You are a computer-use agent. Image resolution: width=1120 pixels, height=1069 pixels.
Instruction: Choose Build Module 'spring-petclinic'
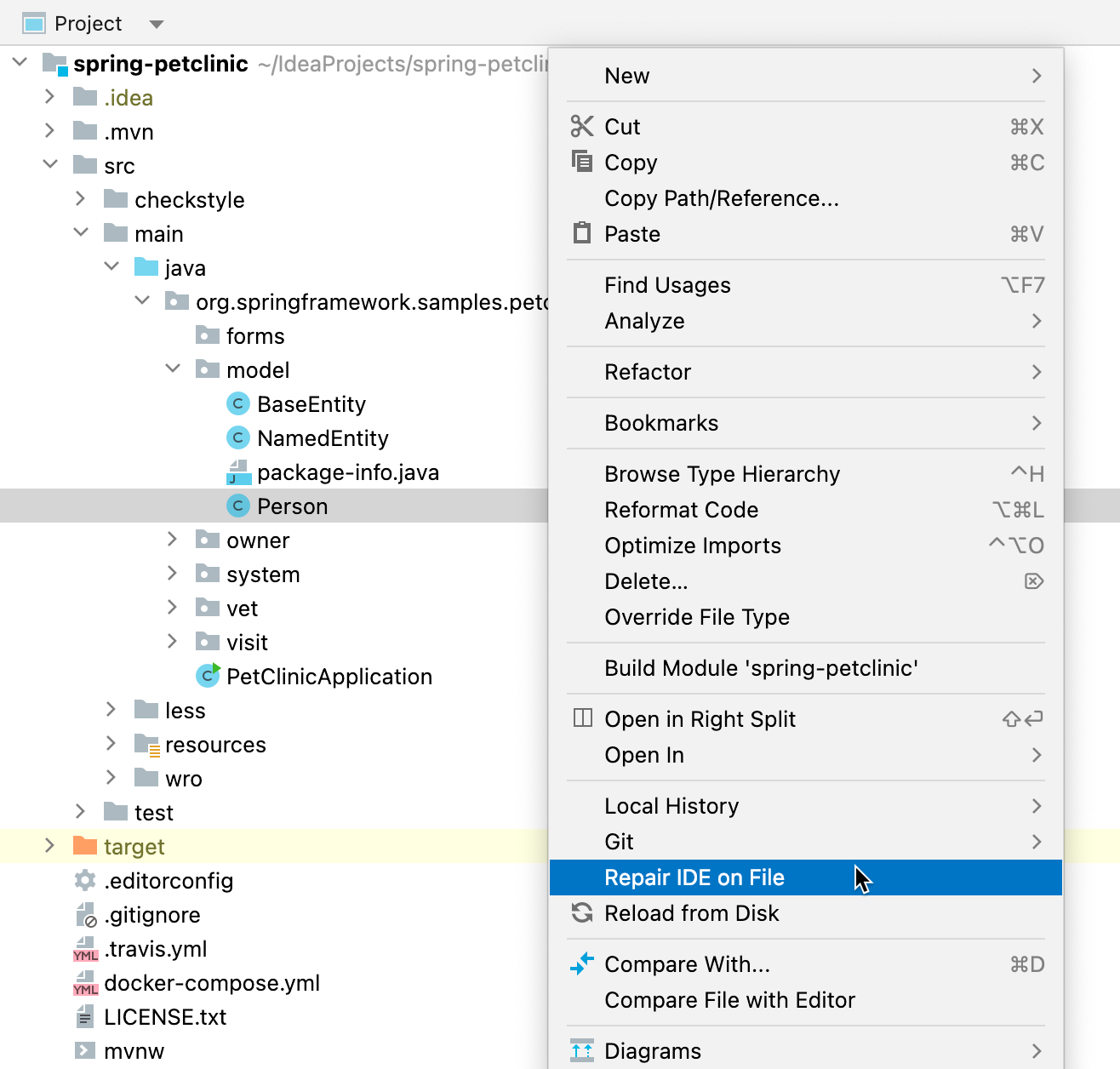tap(806, 668)
